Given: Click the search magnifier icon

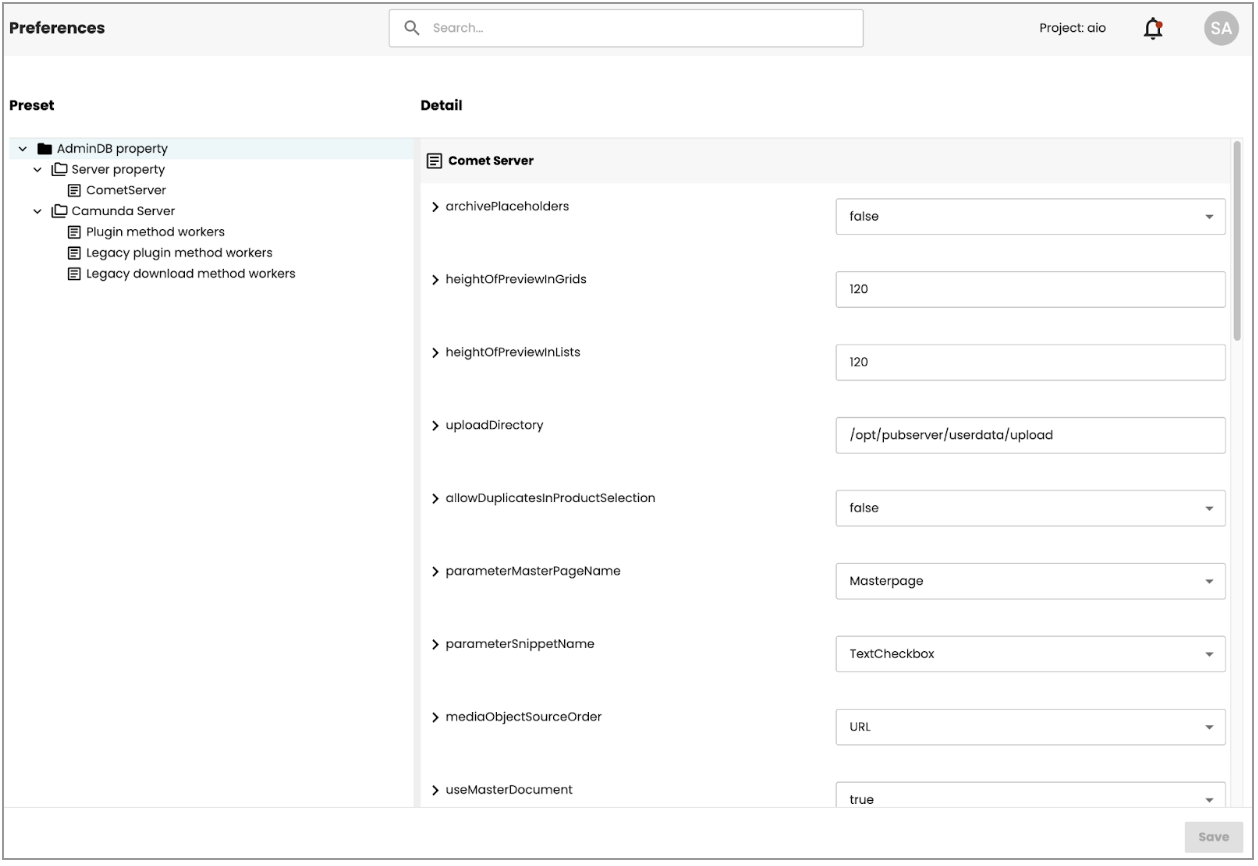Looking at the screenshot, I should pos(411,28).
